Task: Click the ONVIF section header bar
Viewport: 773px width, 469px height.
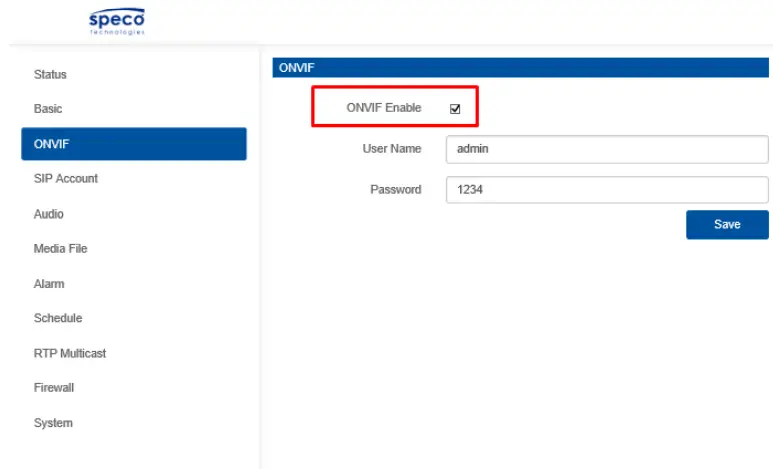Action: click(521, 68)
